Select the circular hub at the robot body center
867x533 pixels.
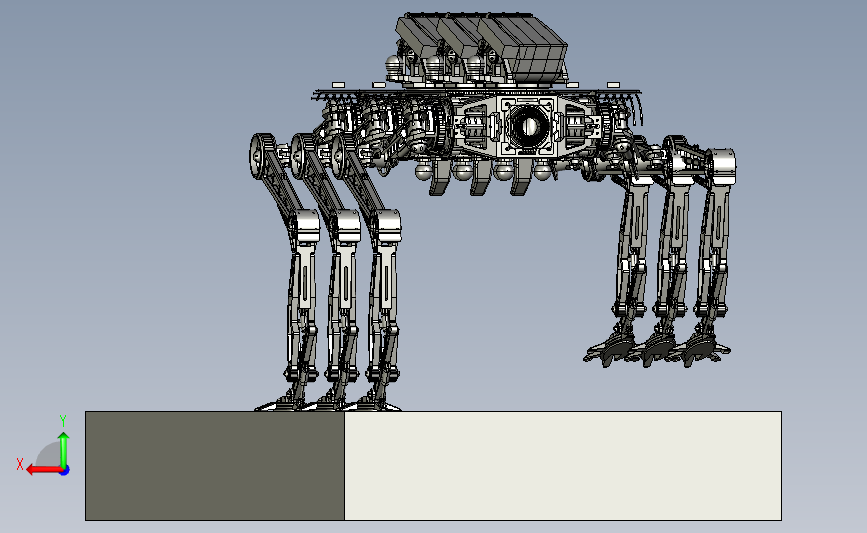pyautogui.click(x=530, y=126)
